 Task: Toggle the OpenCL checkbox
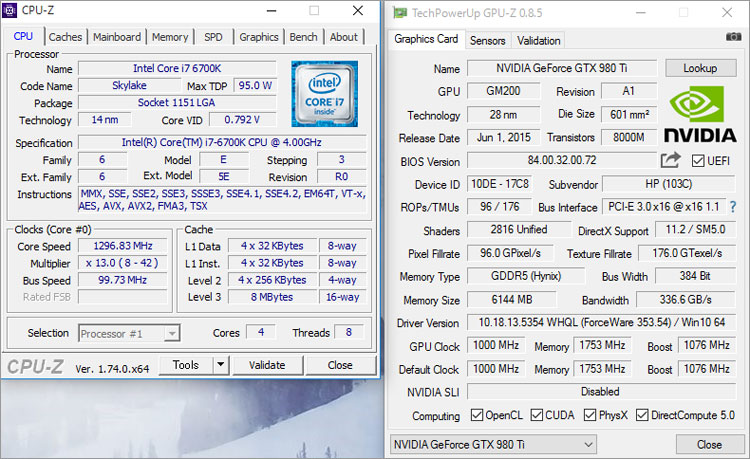click(478, 415)
